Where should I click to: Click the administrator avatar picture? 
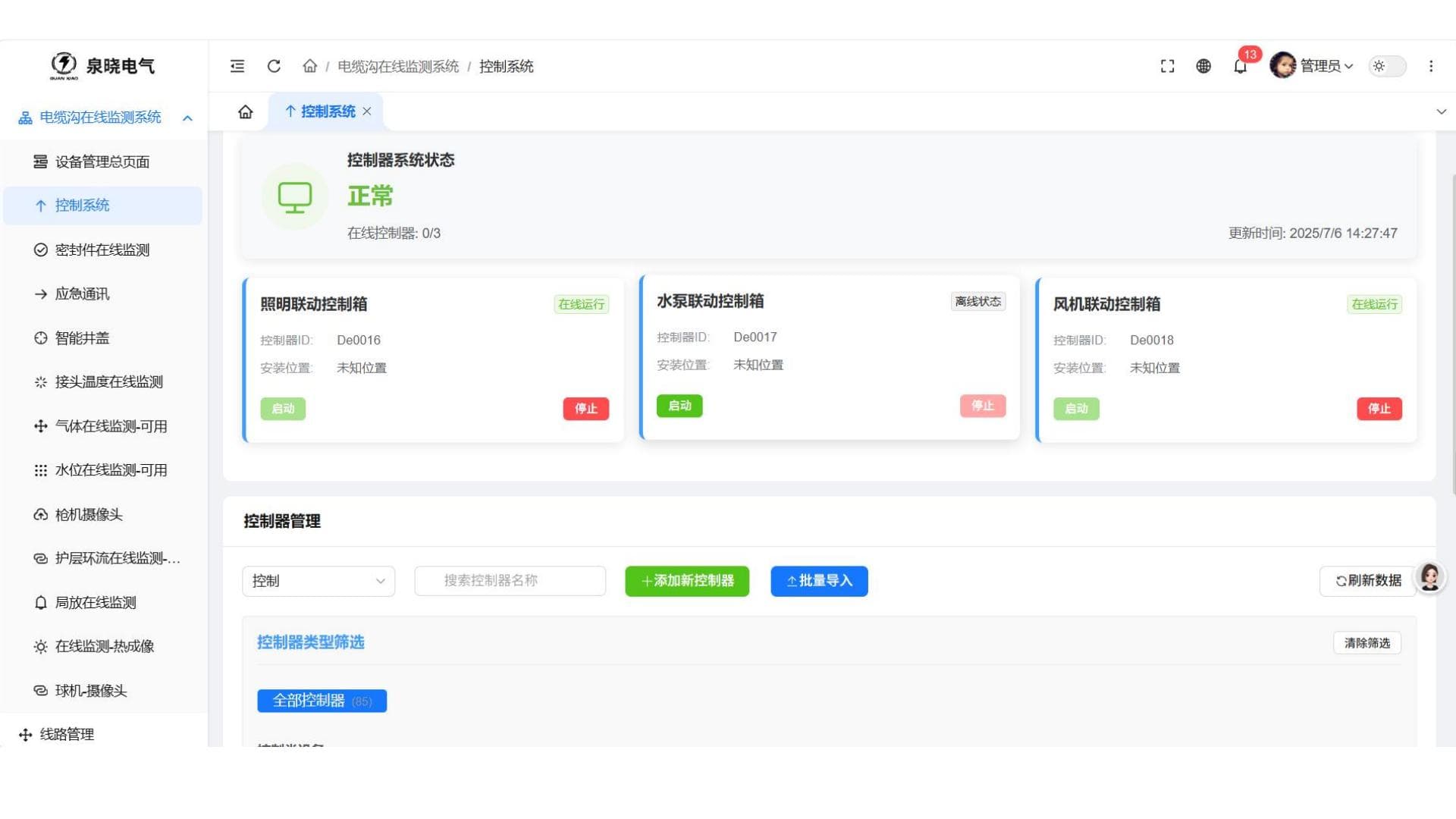pos(1282,66)
